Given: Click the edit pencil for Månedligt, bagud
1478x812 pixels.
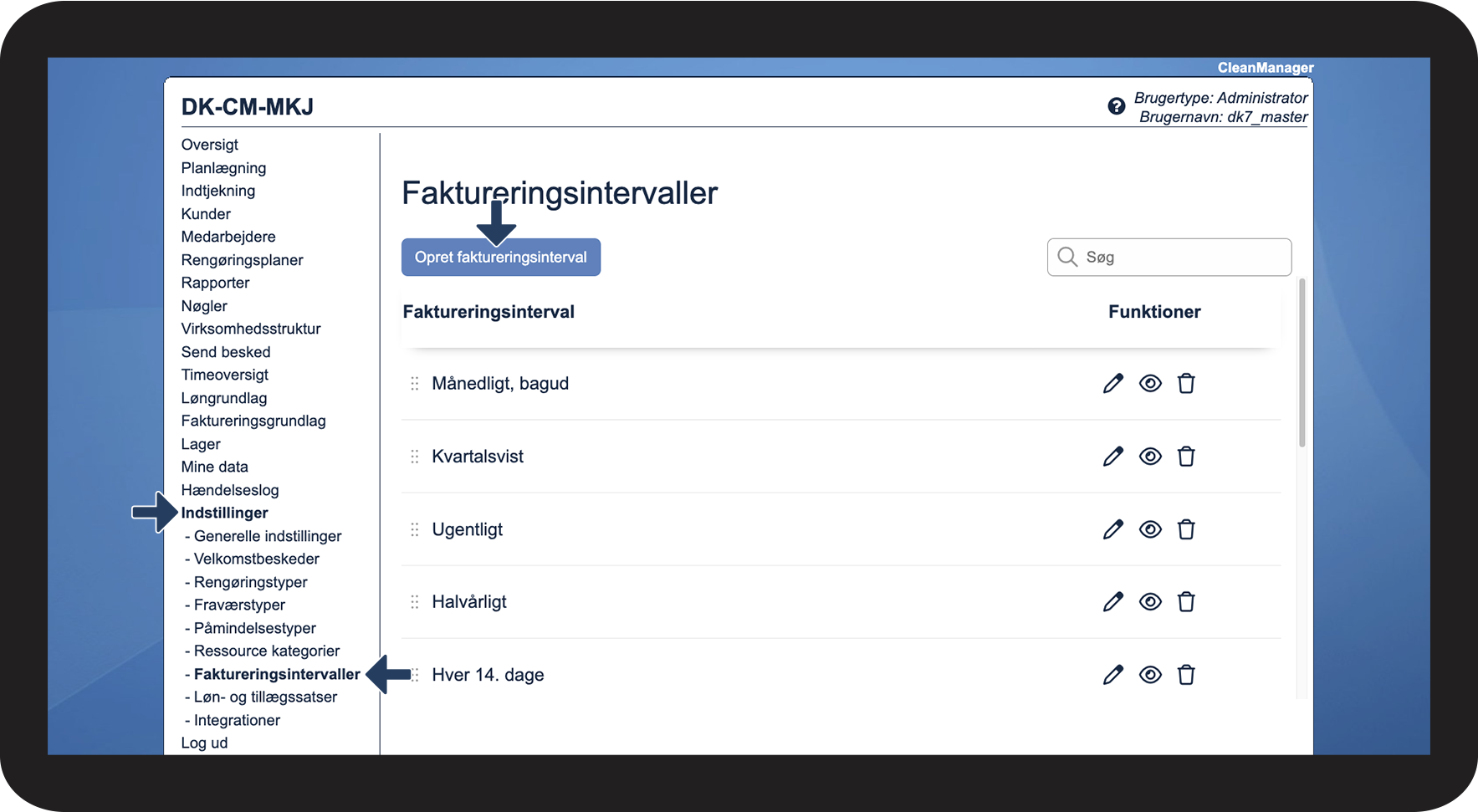Looking at the screenshot, I should tap(1112, 384).
